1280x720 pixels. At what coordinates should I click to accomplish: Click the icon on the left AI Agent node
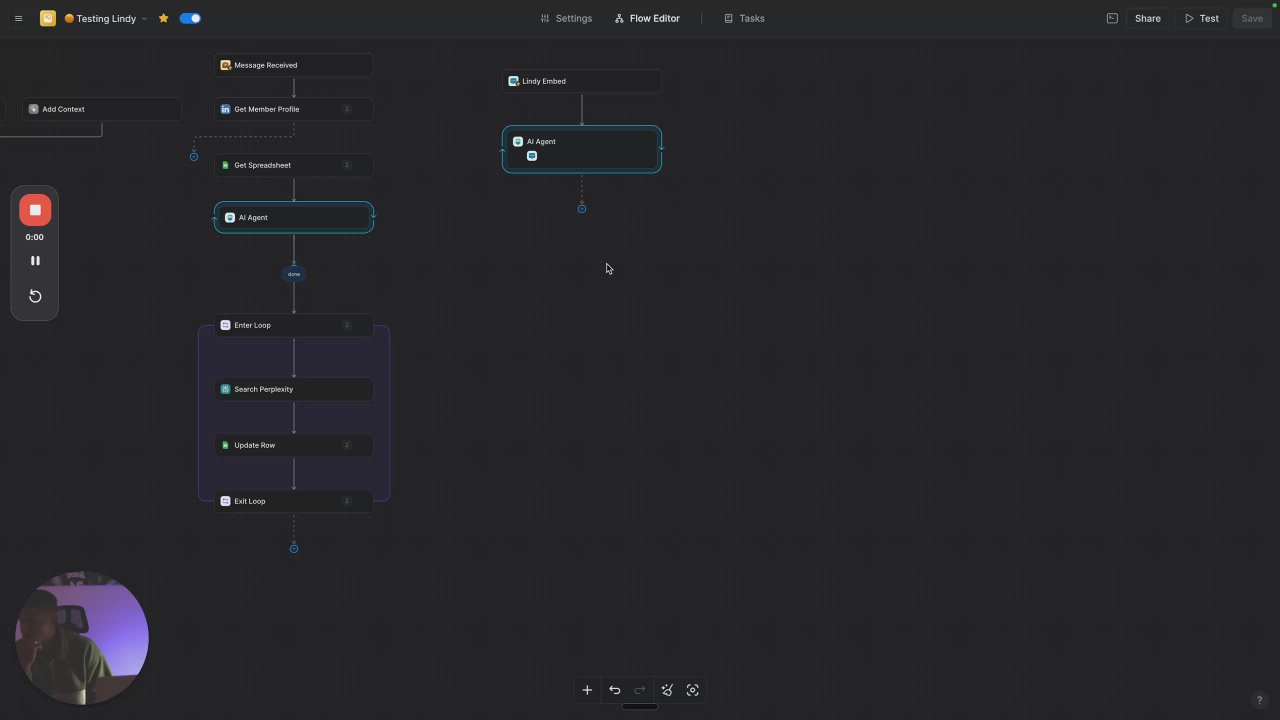(x=230, y=217)
